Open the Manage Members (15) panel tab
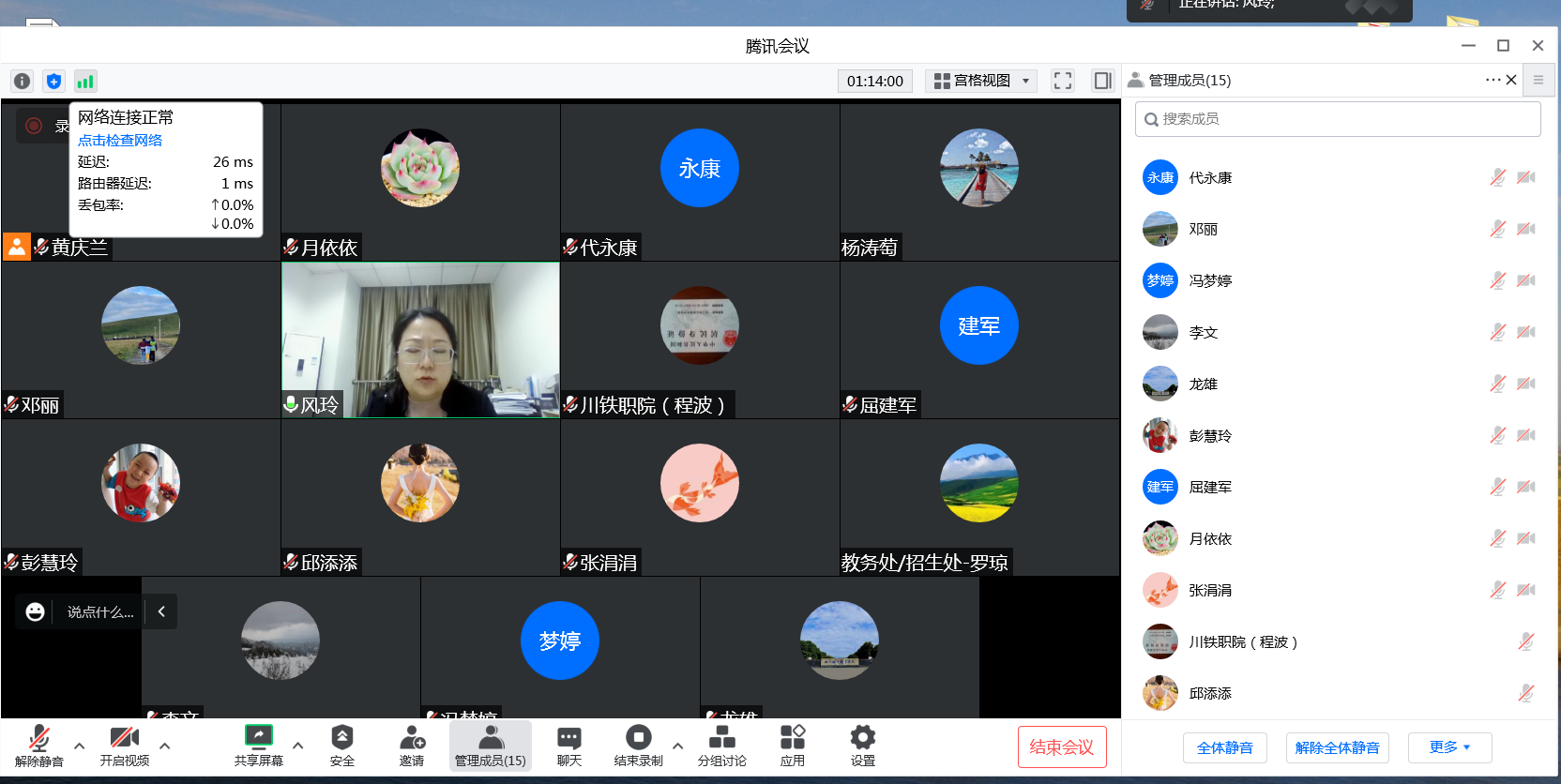Viewport: 1561px width, 784px height. pos(490,746)
